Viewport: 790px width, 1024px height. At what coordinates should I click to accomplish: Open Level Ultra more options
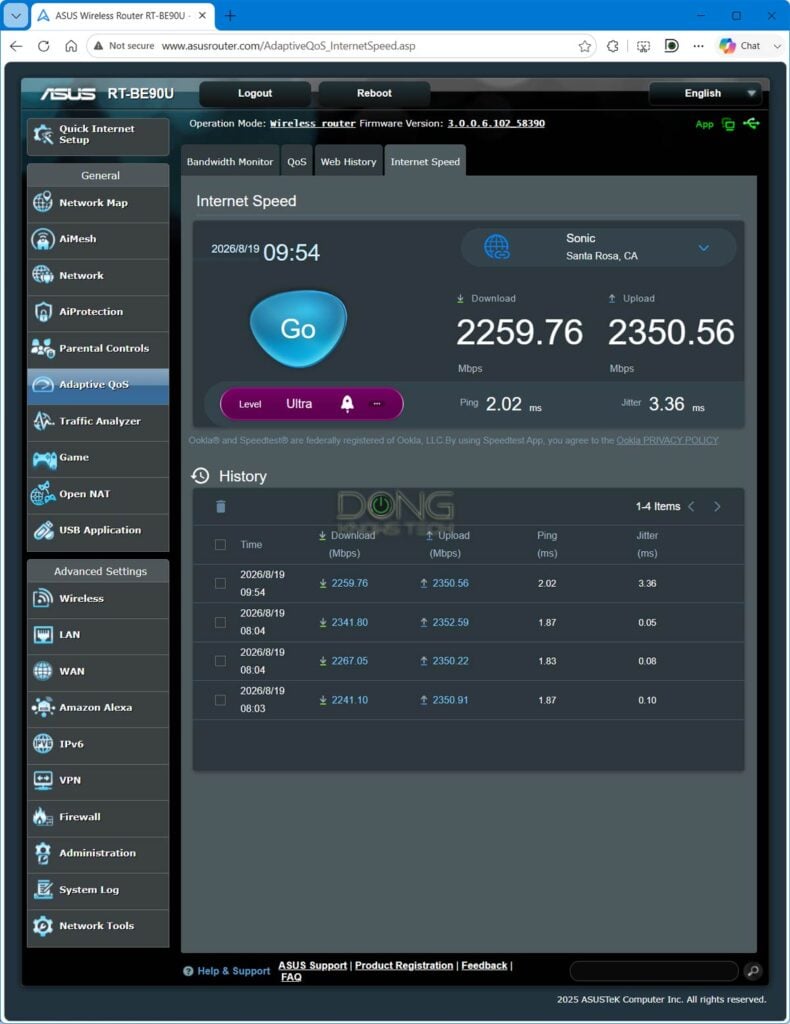[x=377, y=404]
